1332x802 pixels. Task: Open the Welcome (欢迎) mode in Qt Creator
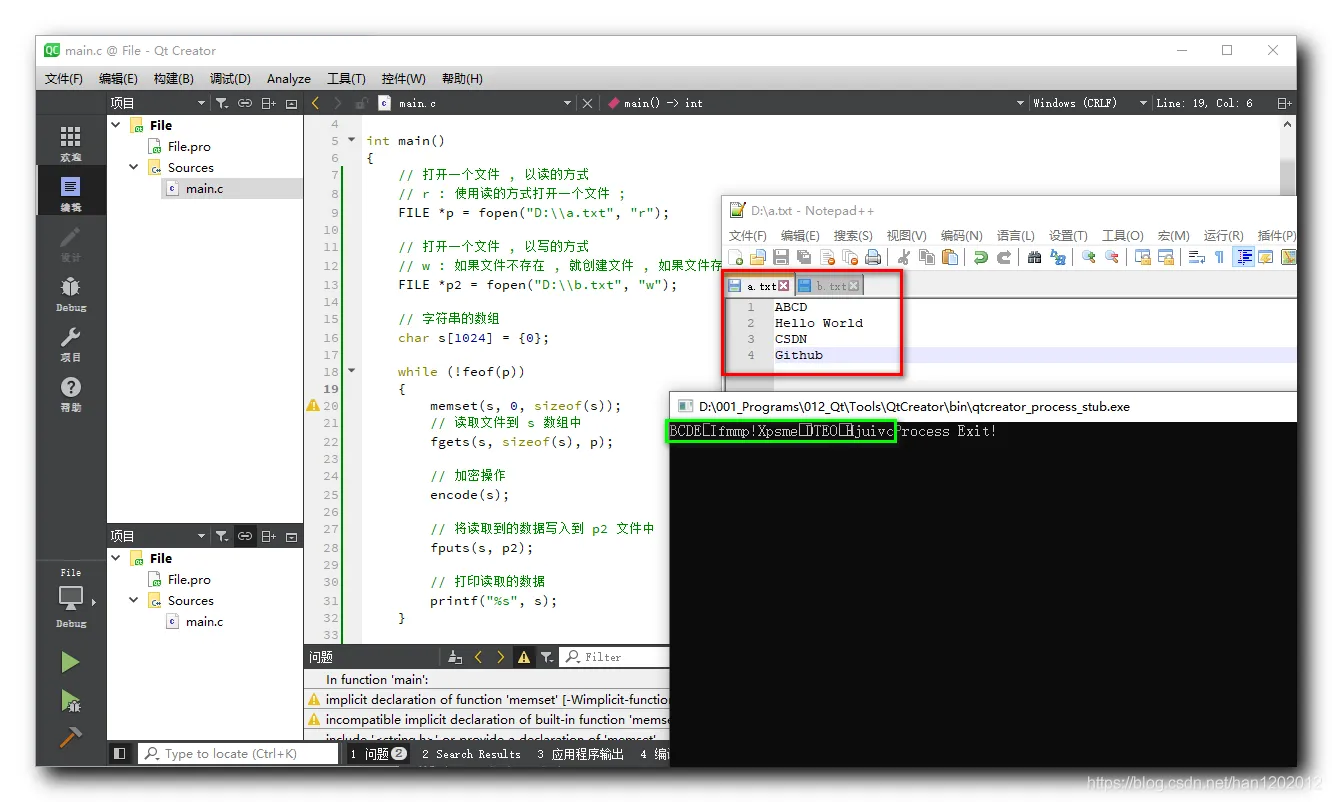pyautogui.click(x=70, y=143)
